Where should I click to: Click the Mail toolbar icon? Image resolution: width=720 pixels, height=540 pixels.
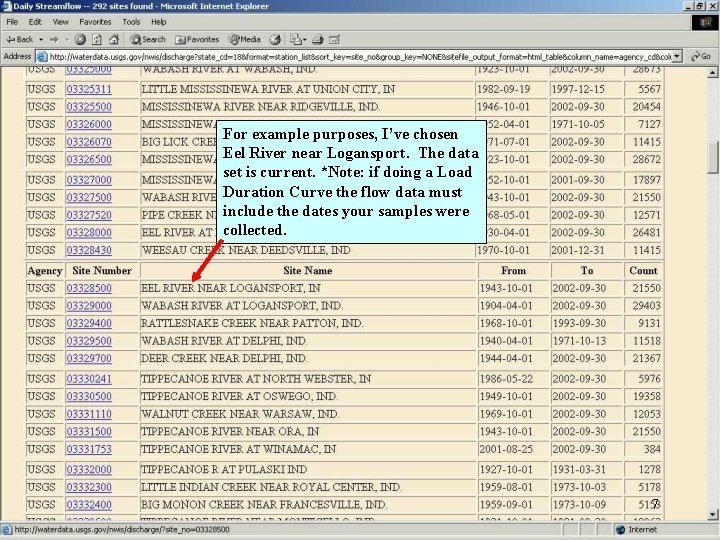pos(298,39)
